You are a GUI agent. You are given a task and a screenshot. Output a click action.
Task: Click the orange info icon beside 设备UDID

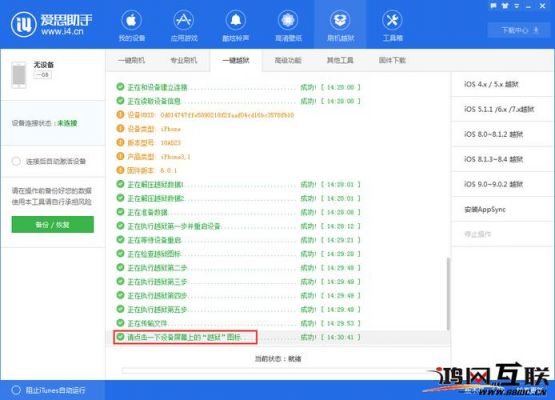[x=120, y=115]
